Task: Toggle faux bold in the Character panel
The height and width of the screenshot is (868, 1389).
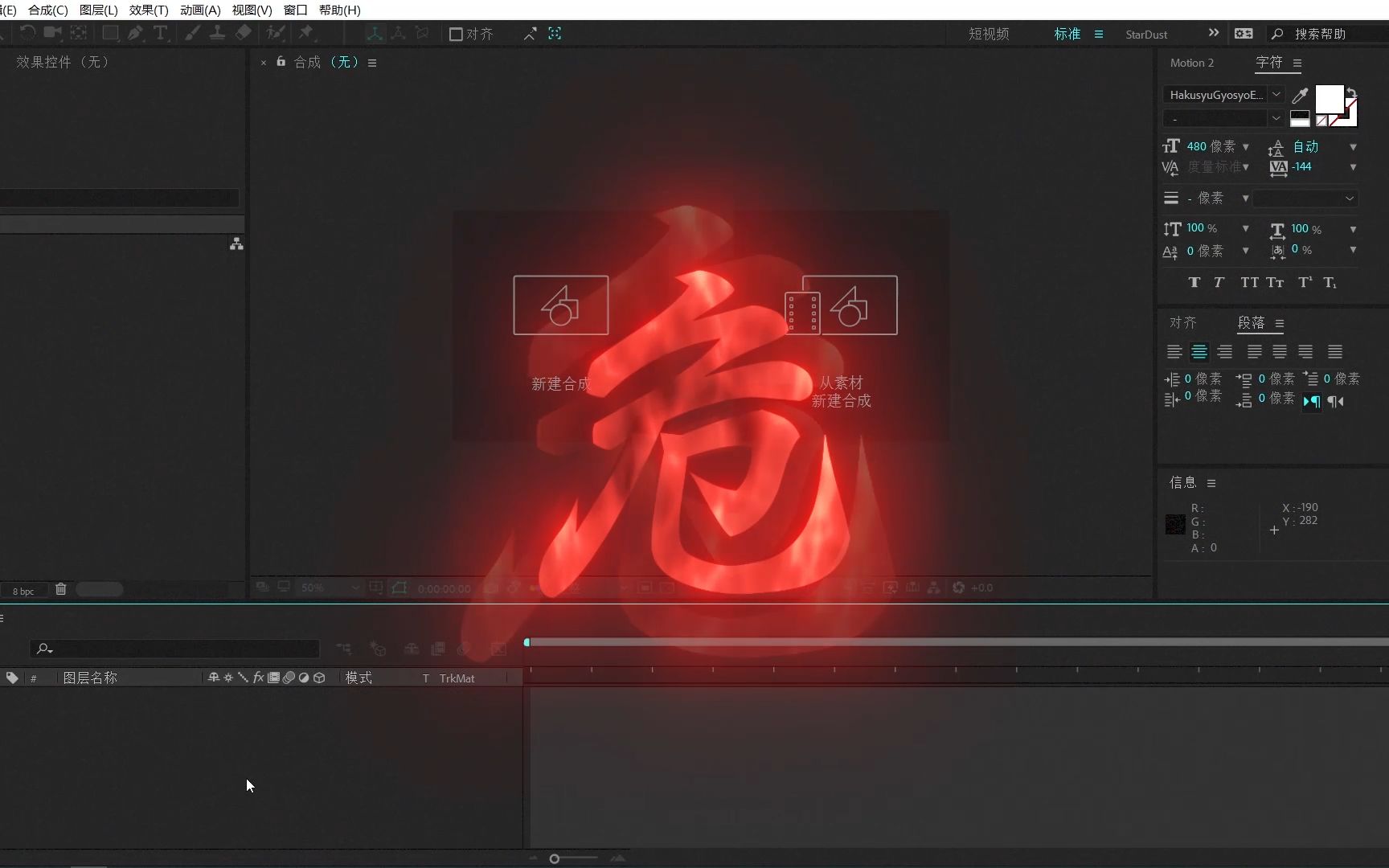Action: click(x=1194, y=282)
